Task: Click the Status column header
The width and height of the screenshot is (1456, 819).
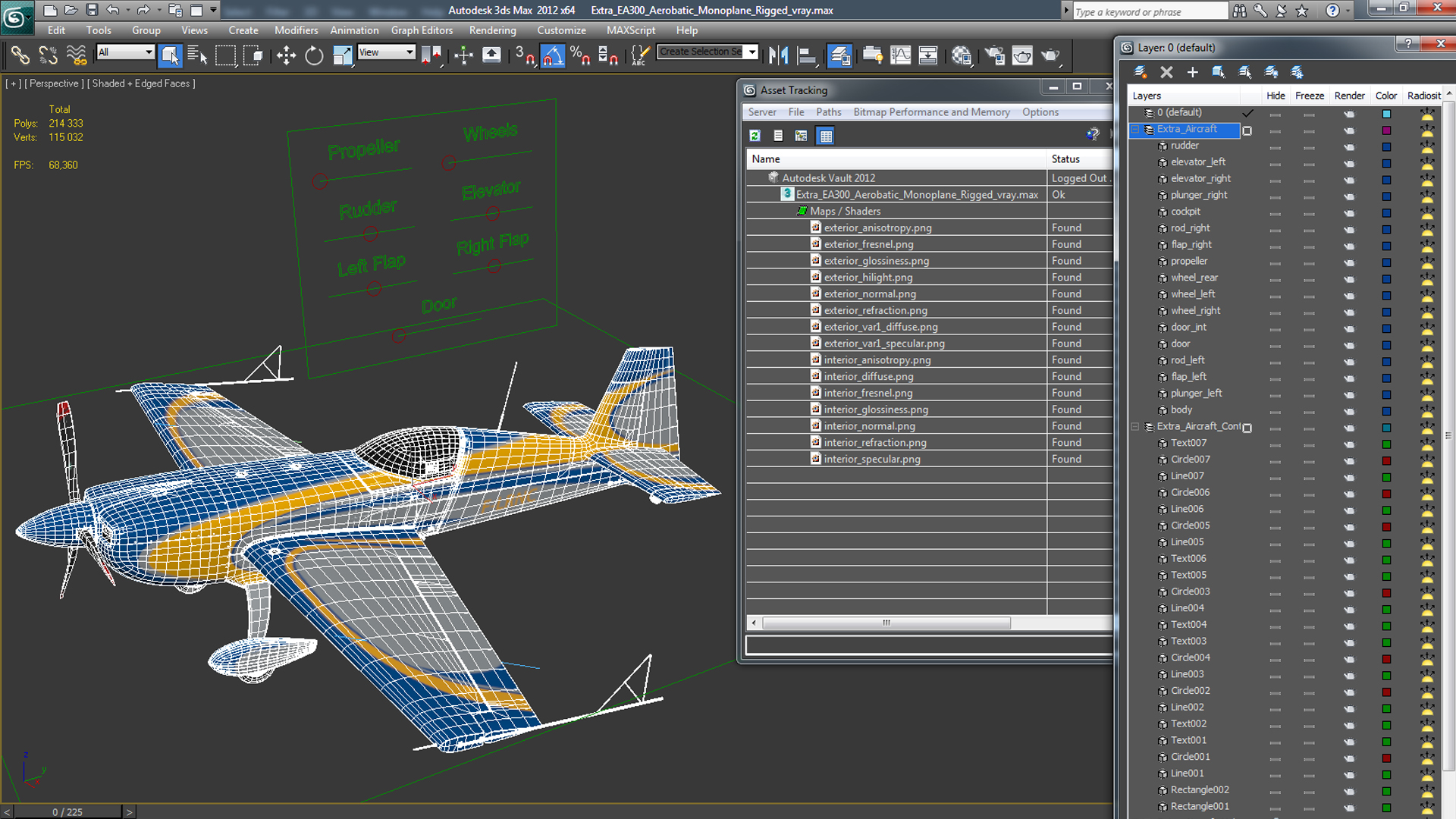Action: coord(1079,158)
